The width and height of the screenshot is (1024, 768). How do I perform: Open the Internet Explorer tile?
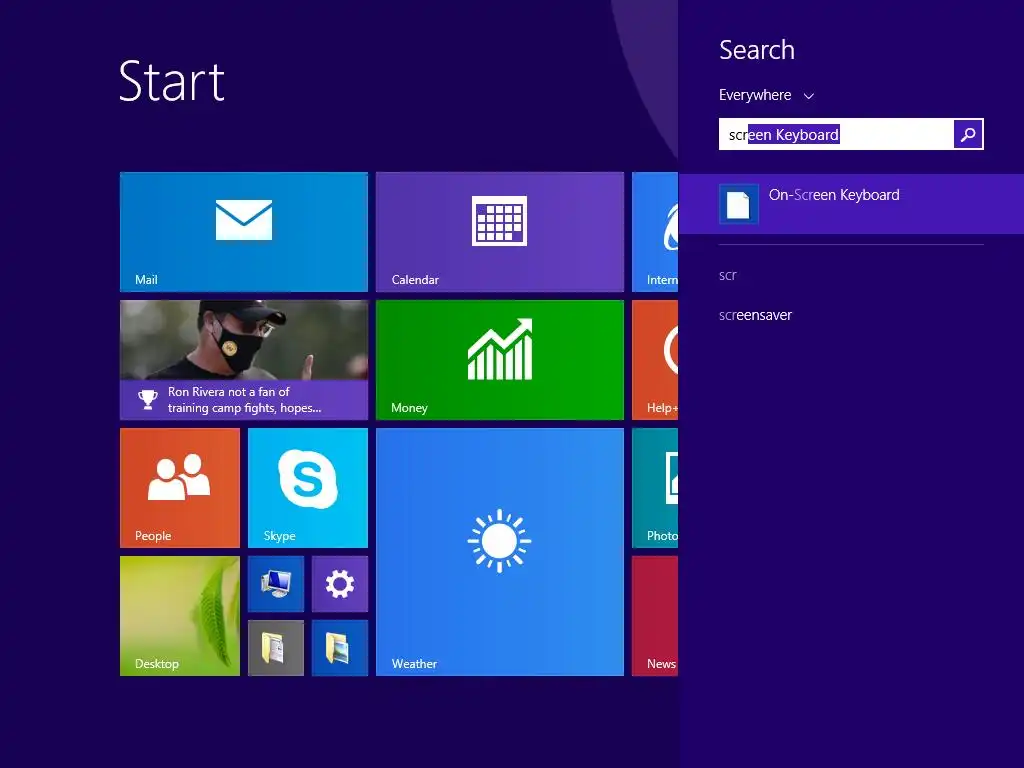click(x=655, y=232)
